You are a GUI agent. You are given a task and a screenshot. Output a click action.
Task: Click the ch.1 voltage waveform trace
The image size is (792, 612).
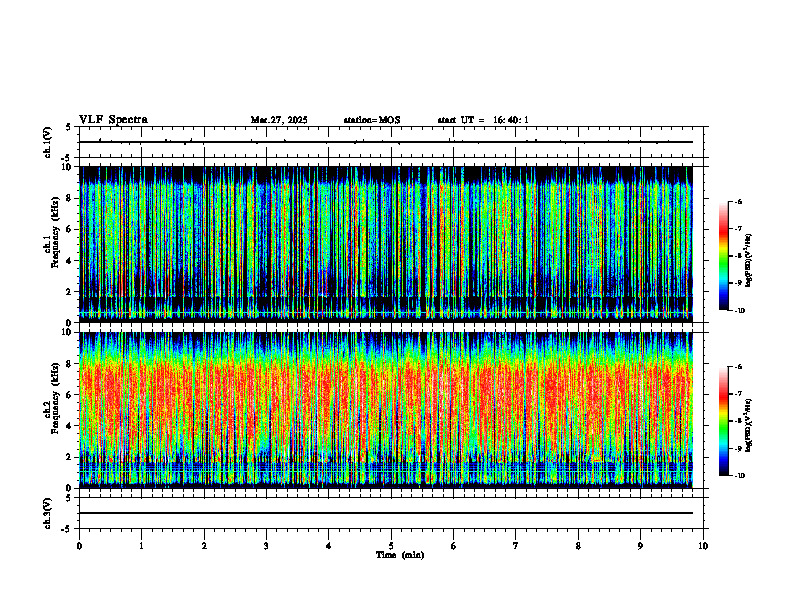pyautogui.click(x=386, y=142)
